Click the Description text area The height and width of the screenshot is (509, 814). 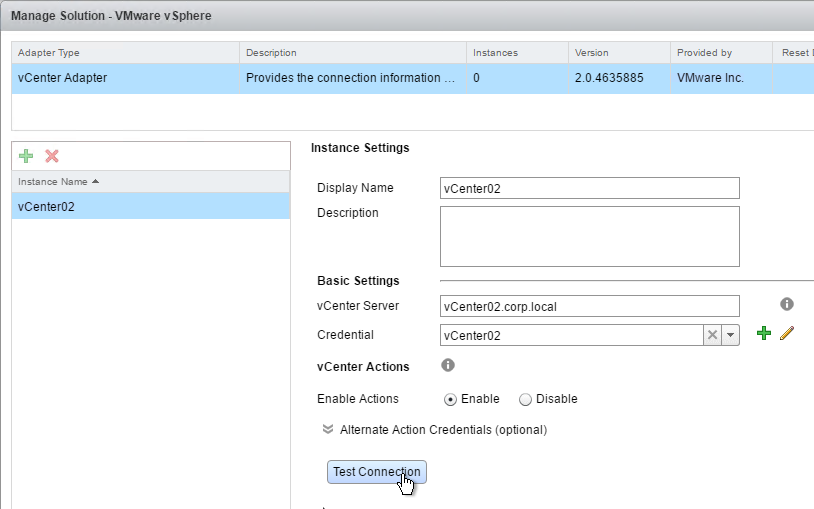(x=589, y=237)
